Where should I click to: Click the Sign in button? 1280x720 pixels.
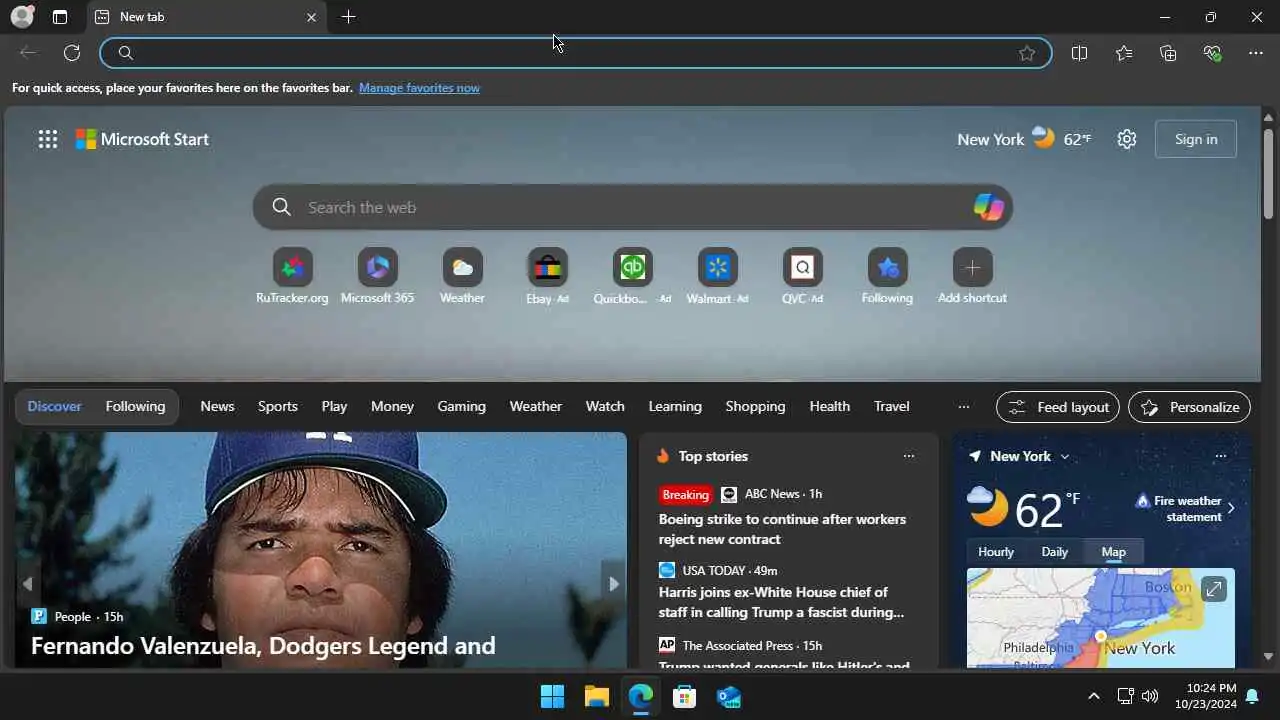click(x=1196, y=139)
